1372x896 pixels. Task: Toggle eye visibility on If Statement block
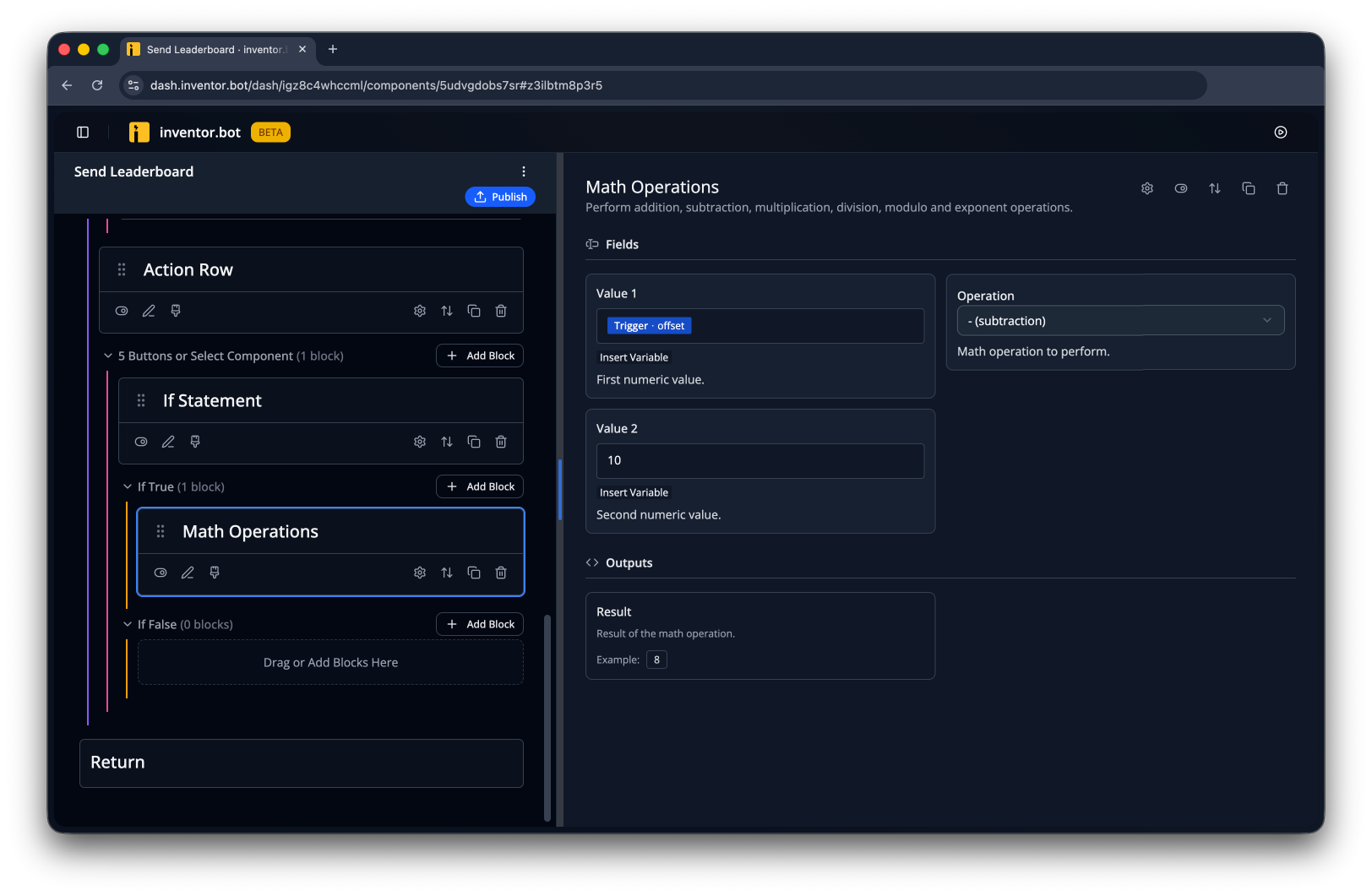141,442
